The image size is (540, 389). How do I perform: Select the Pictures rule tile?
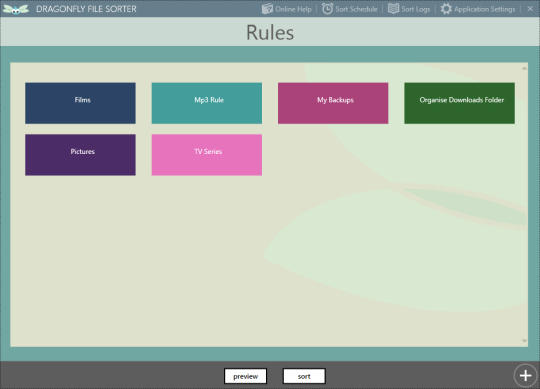80,155
